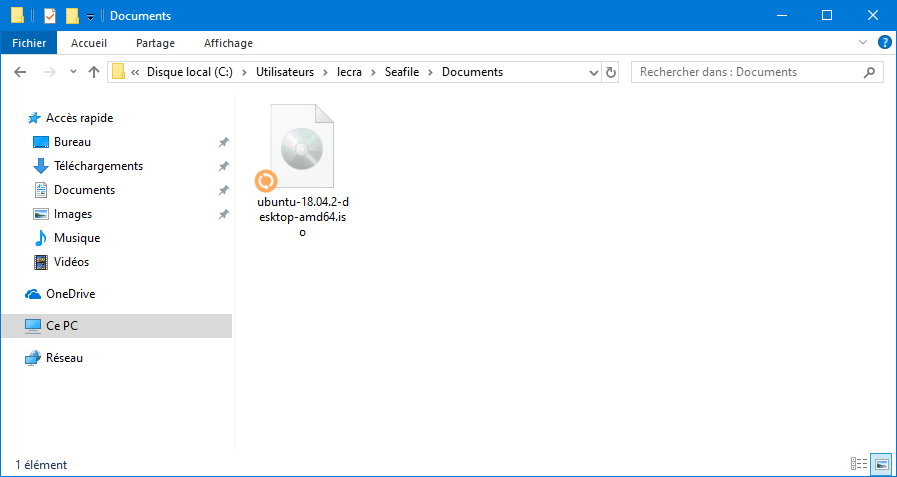Open the blue Help question mark icon
The width and height of the screenshot is (897, 477).
[884, 42]
